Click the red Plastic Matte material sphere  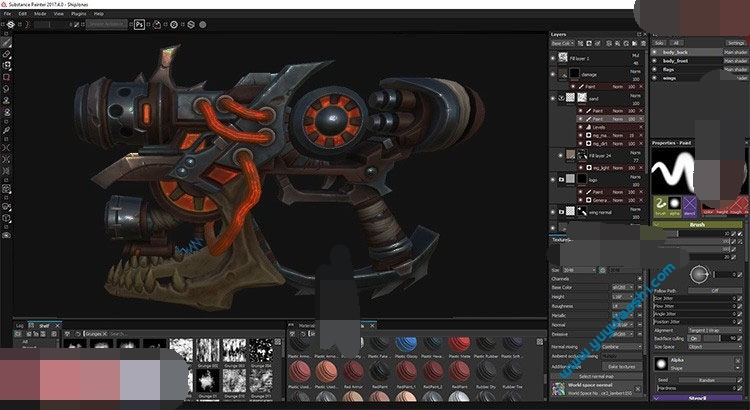(459, 344)
